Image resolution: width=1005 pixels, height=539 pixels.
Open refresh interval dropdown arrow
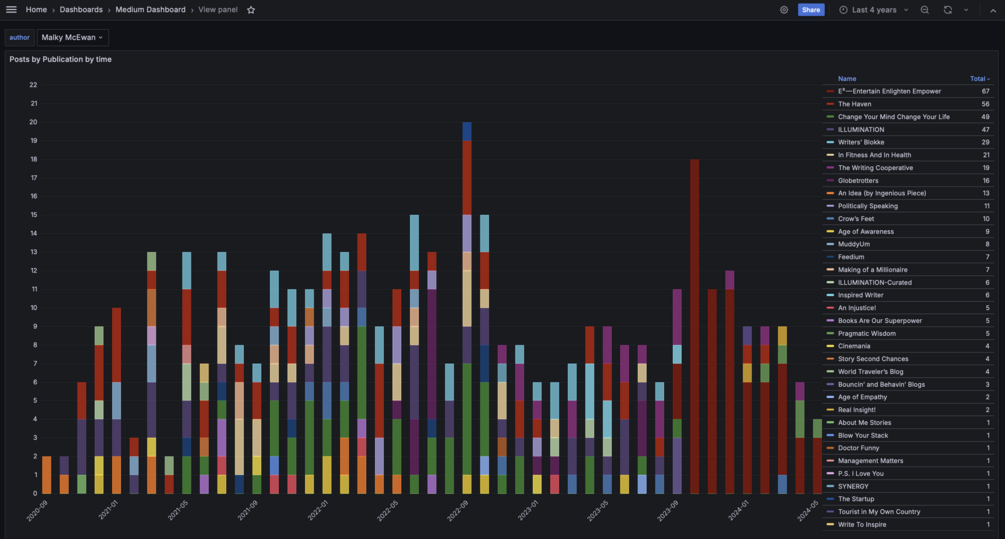point(966,10)
